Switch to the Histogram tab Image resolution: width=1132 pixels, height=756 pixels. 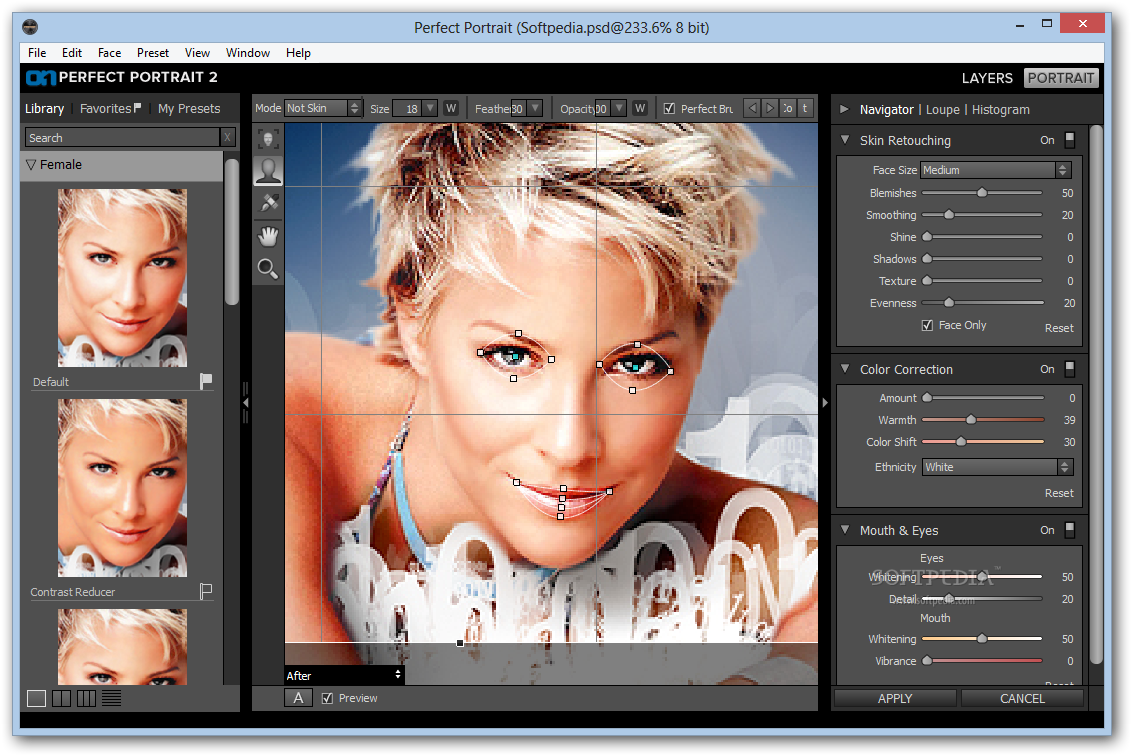pyautogui.click(x=1001, y=110)
